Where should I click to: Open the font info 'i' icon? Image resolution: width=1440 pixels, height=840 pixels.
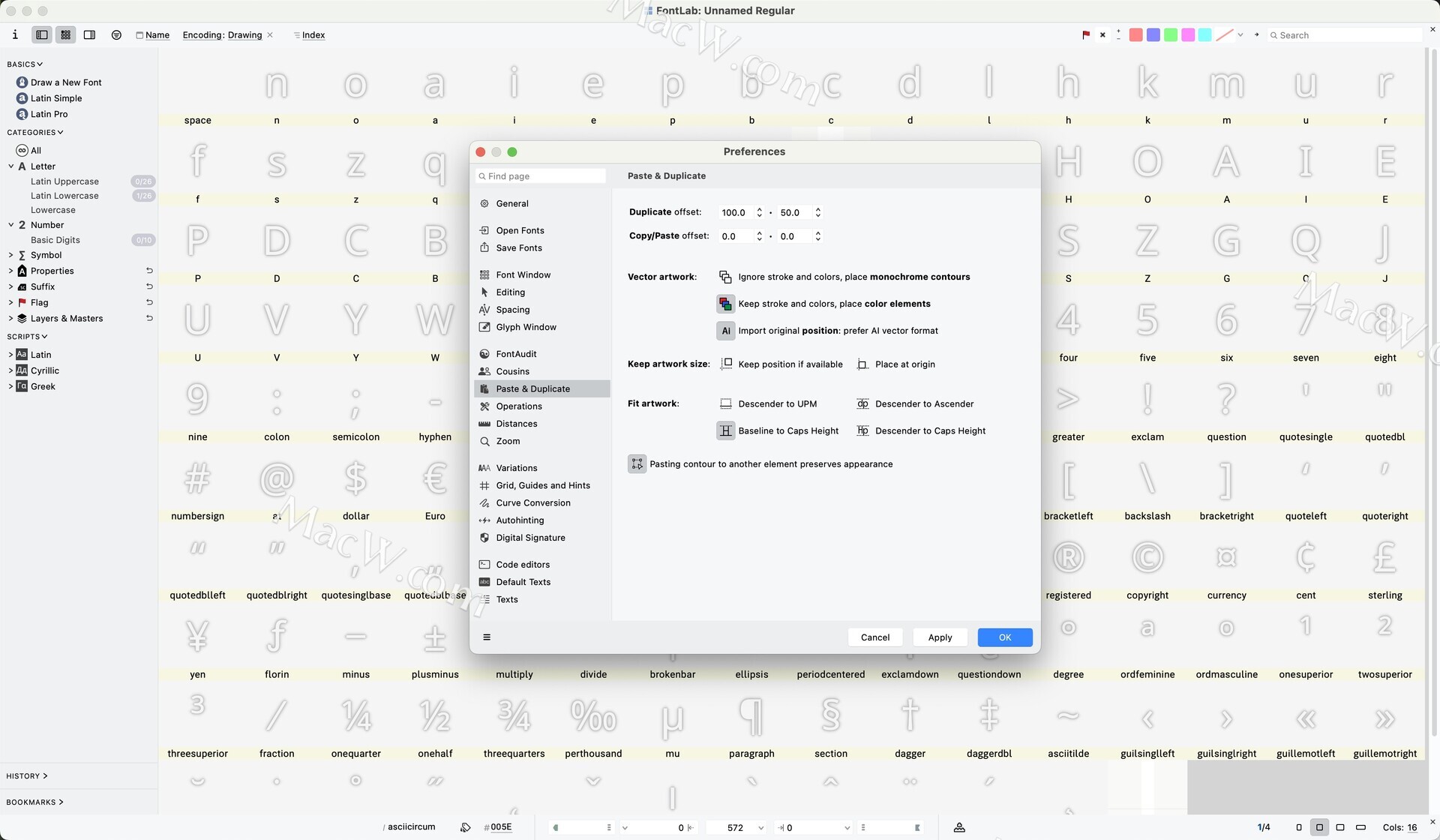pyautogui.click(x=15, y=34)
